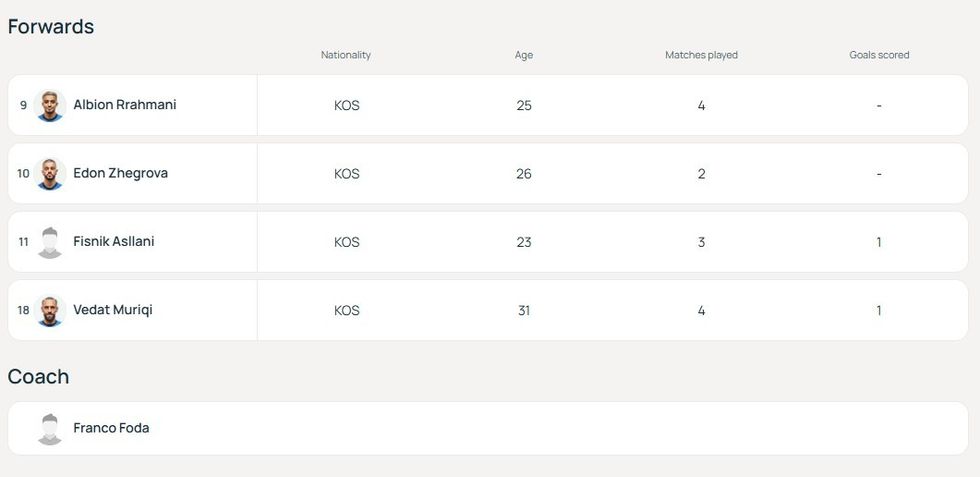Click the Nationality column header
The image size is (980, 477).
pyautogui.click(x=346, y=55)
